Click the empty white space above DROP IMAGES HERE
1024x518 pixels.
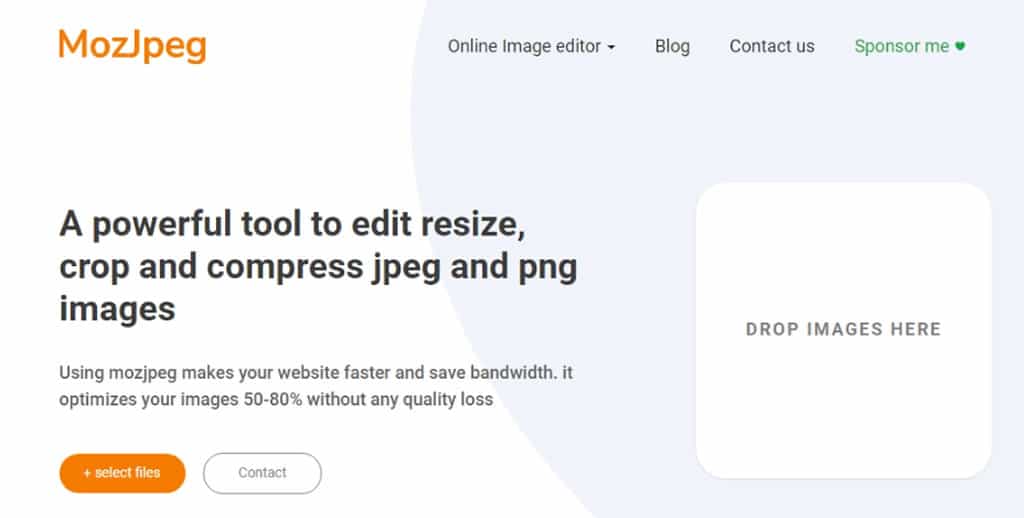pos(843,250)
